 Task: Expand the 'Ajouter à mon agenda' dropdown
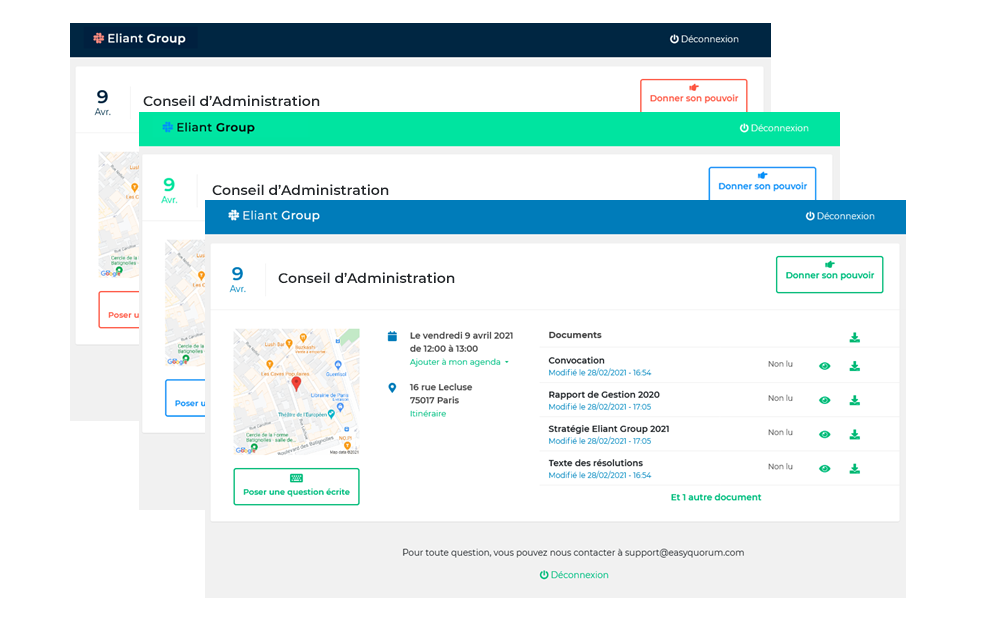point(459,362)
